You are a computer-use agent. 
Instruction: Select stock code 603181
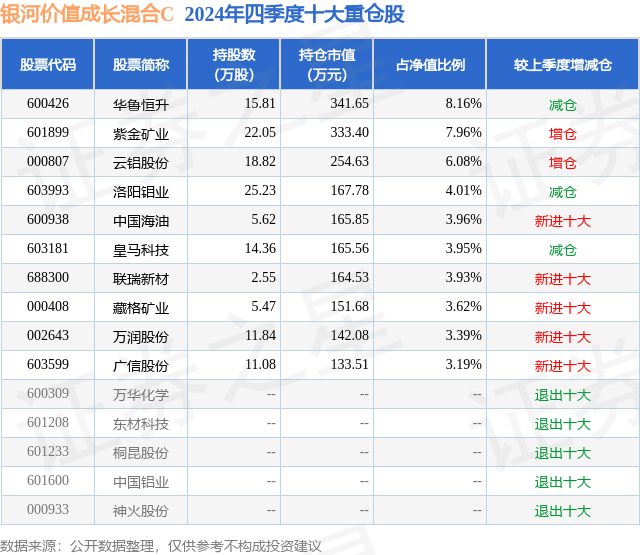[48, 249]
